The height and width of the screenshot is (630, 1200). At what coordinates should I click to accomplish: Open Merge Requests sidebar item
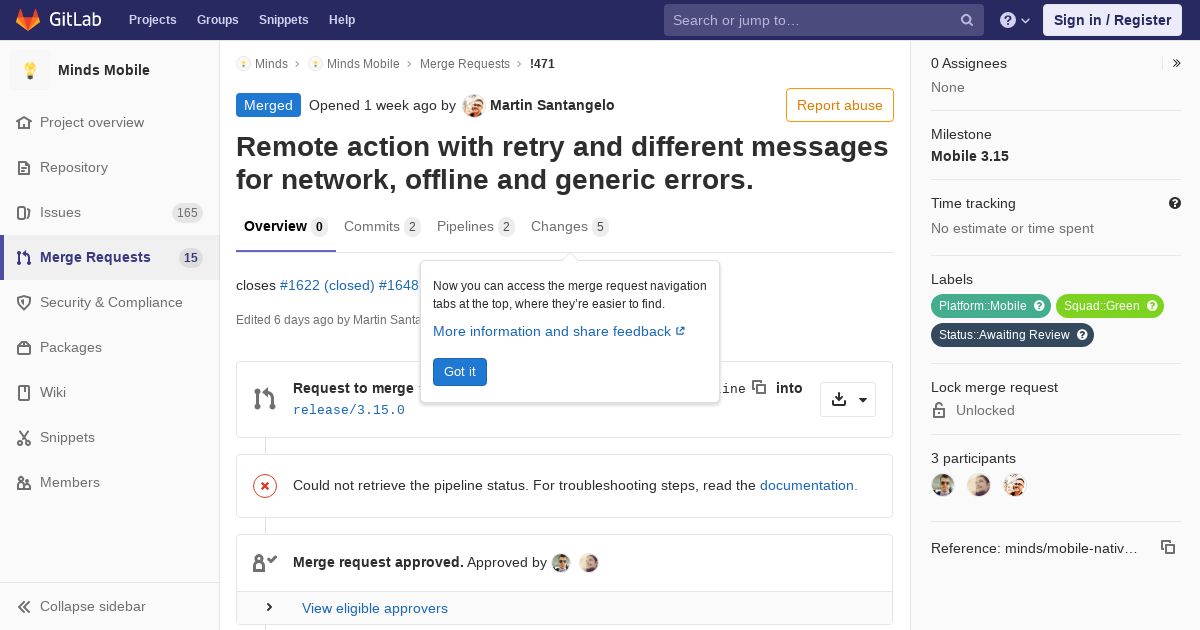[110, 257]
